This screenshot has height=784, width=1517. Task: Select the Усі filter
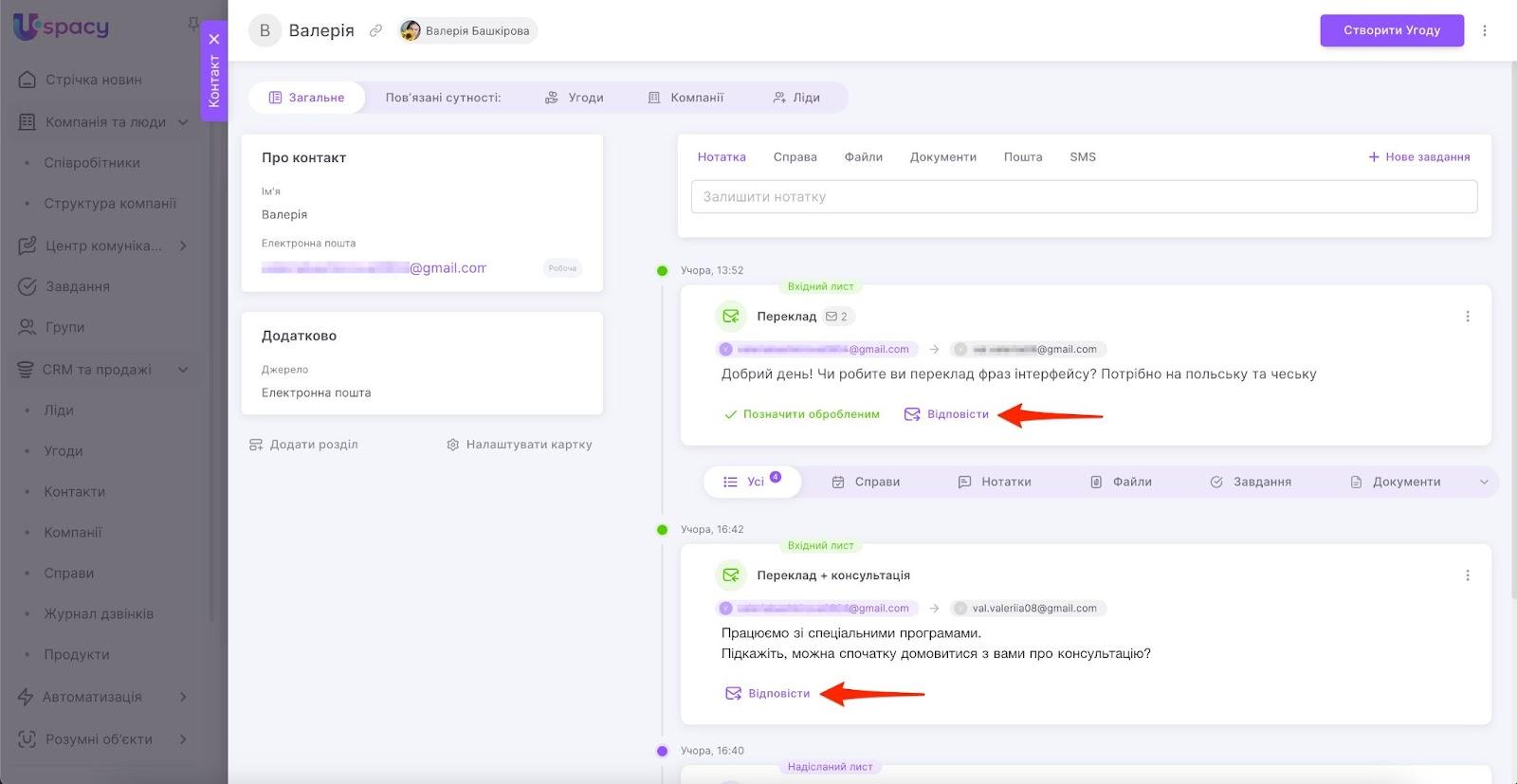pos(752,482)
